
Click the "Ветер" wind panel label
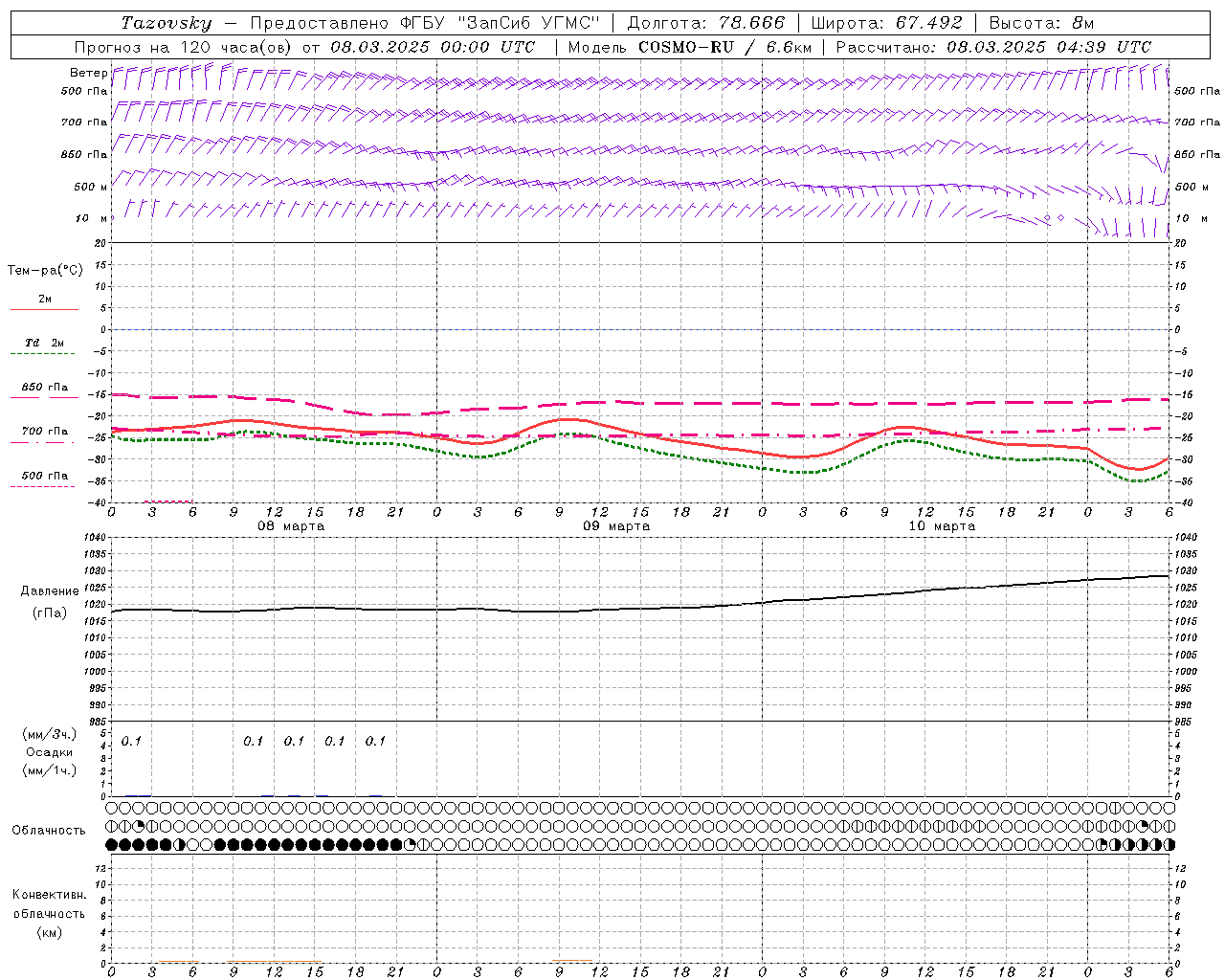(x=88, y=73)
